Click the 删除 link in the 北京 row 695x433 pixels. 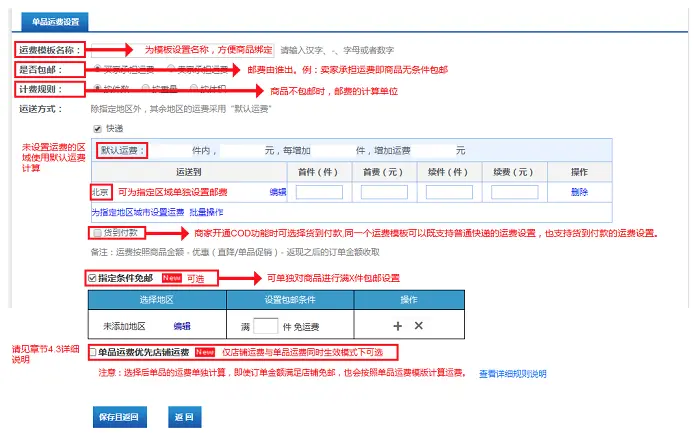tap(579, 192)
